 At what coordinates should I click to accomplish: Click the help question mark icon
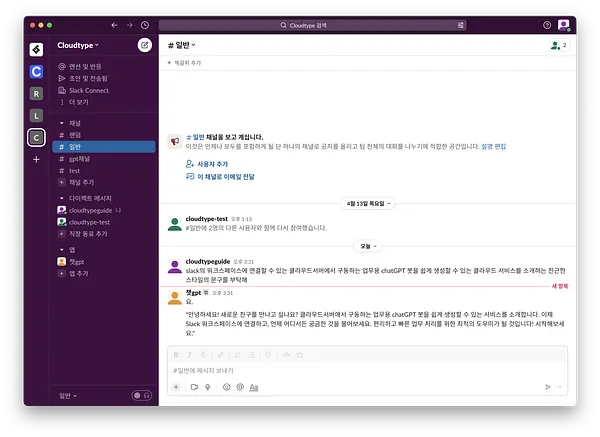(547, 25)
